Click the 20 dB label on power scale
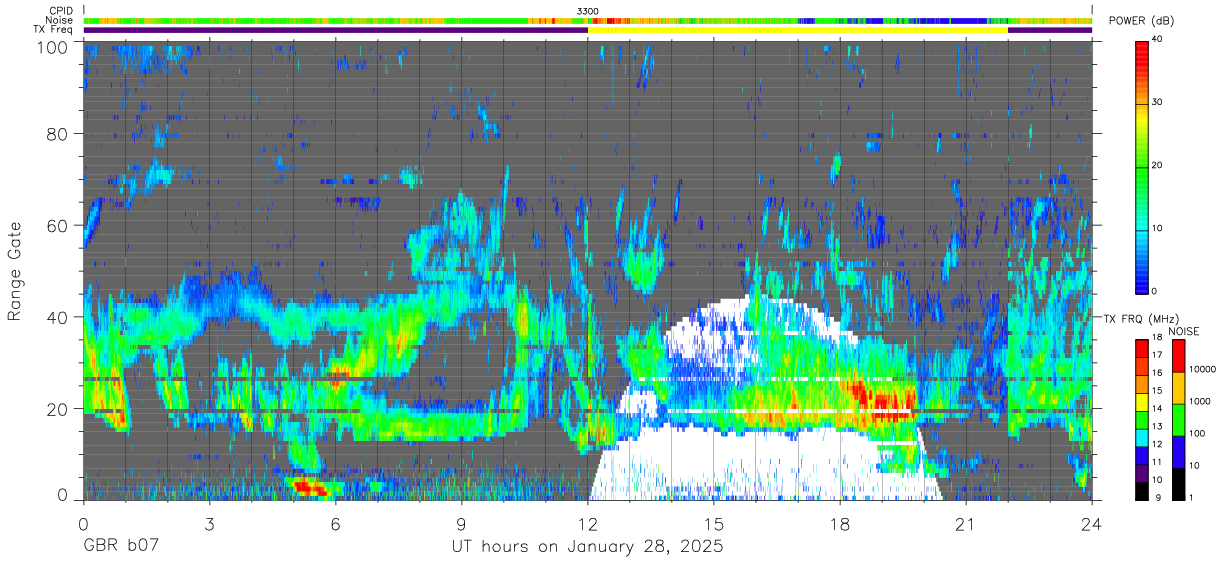This screenshot has height=567, width=1228. coord(1158,166)
